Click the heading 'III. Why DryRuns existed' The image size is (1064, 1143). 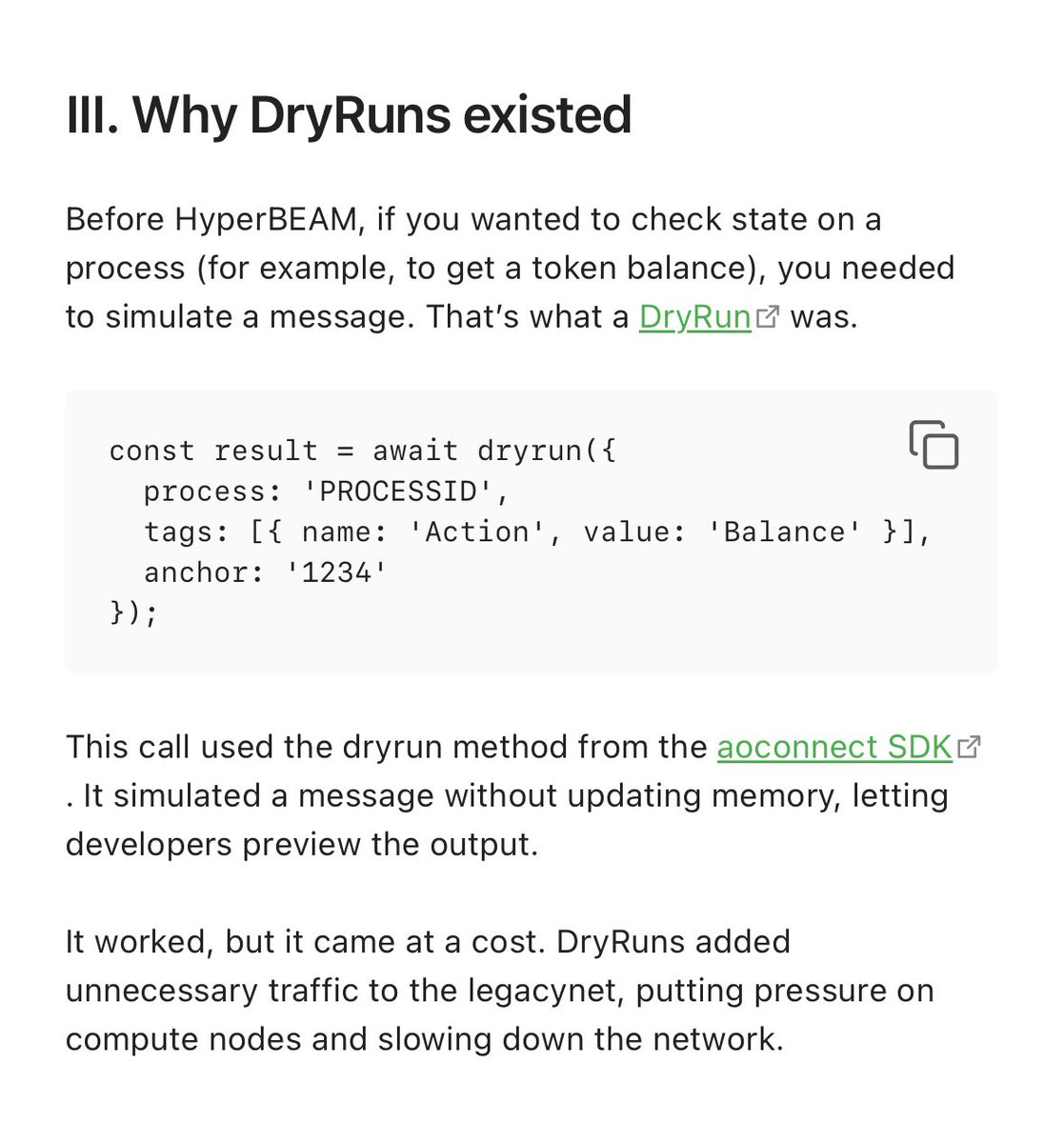[349, 116]
